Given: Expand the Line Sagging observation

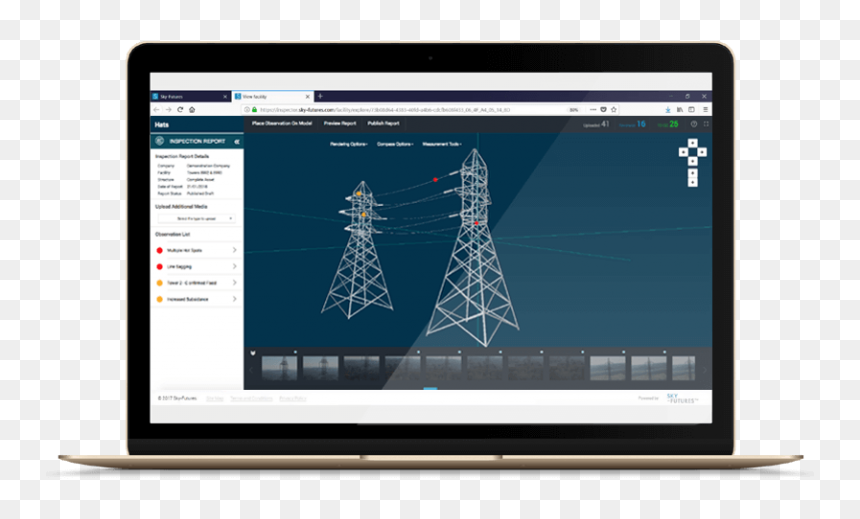Looking at the screenshot, I should point(197,267).
